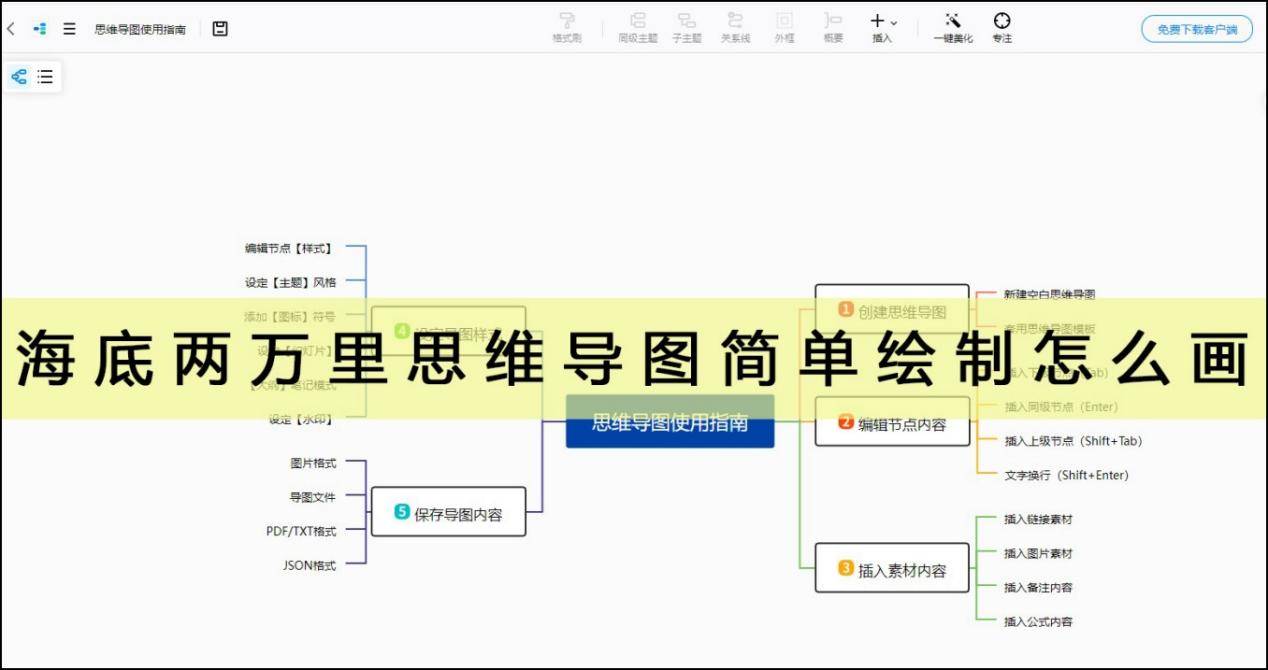The width and height of the screenshot is (1268, 670).
Task: Save the document with the save icon
Action: point(218,28)
